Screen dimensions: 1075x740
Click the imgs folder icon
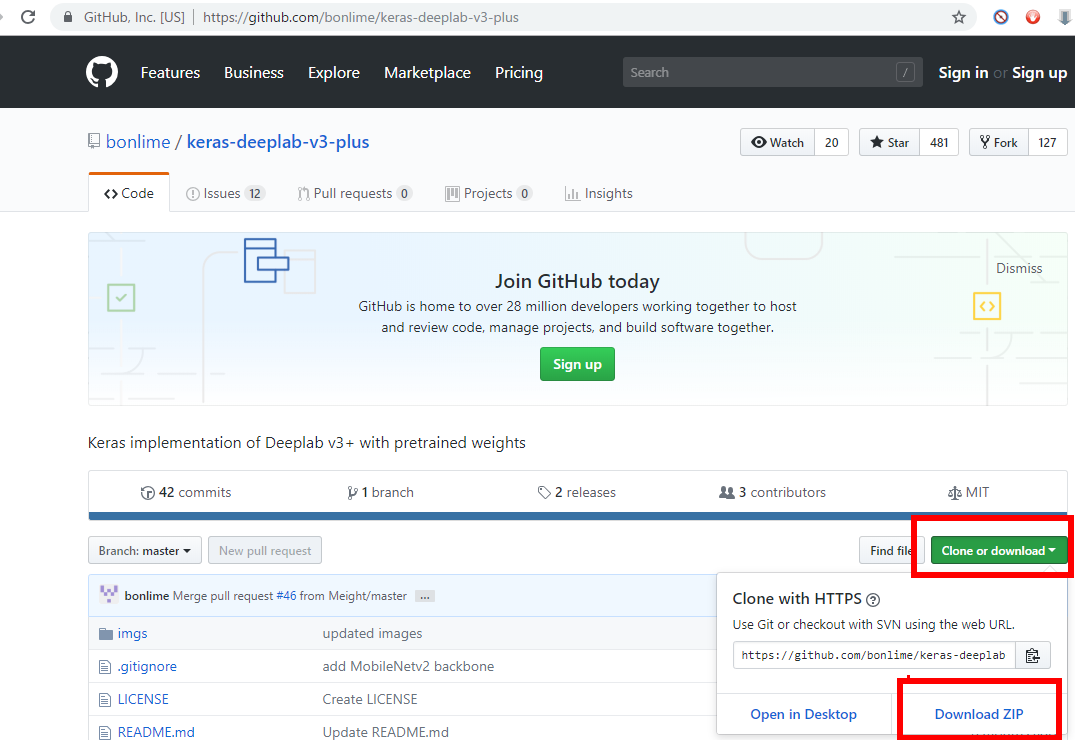pos(106,634)
